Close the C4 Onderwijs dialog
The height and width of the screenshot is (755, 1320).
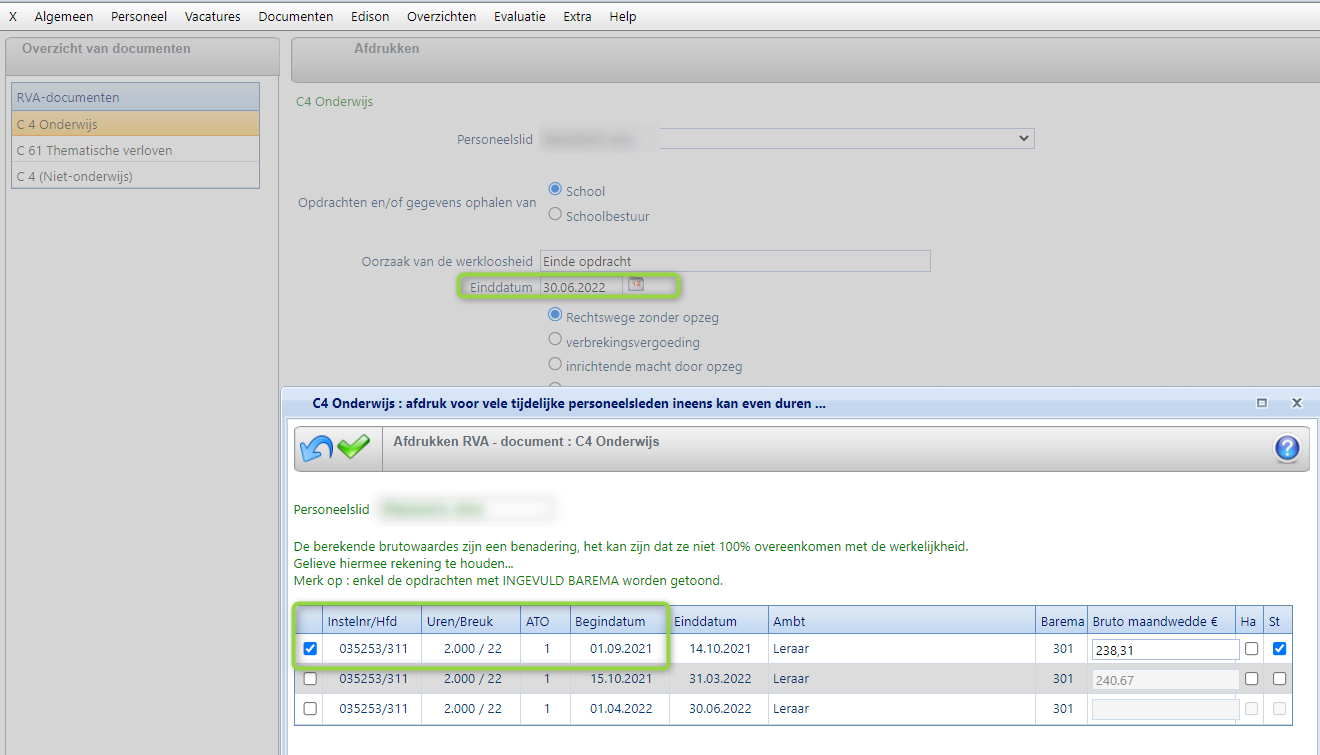[x=1297, y=403]
